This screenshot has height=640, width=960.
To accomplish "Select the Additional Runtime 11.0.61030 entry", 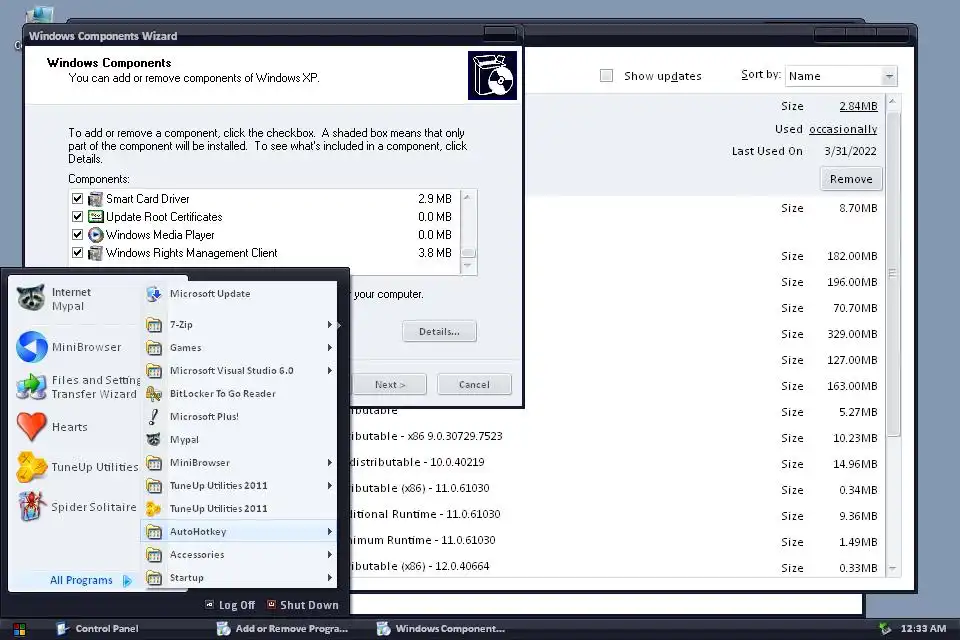I will point(425,514).
